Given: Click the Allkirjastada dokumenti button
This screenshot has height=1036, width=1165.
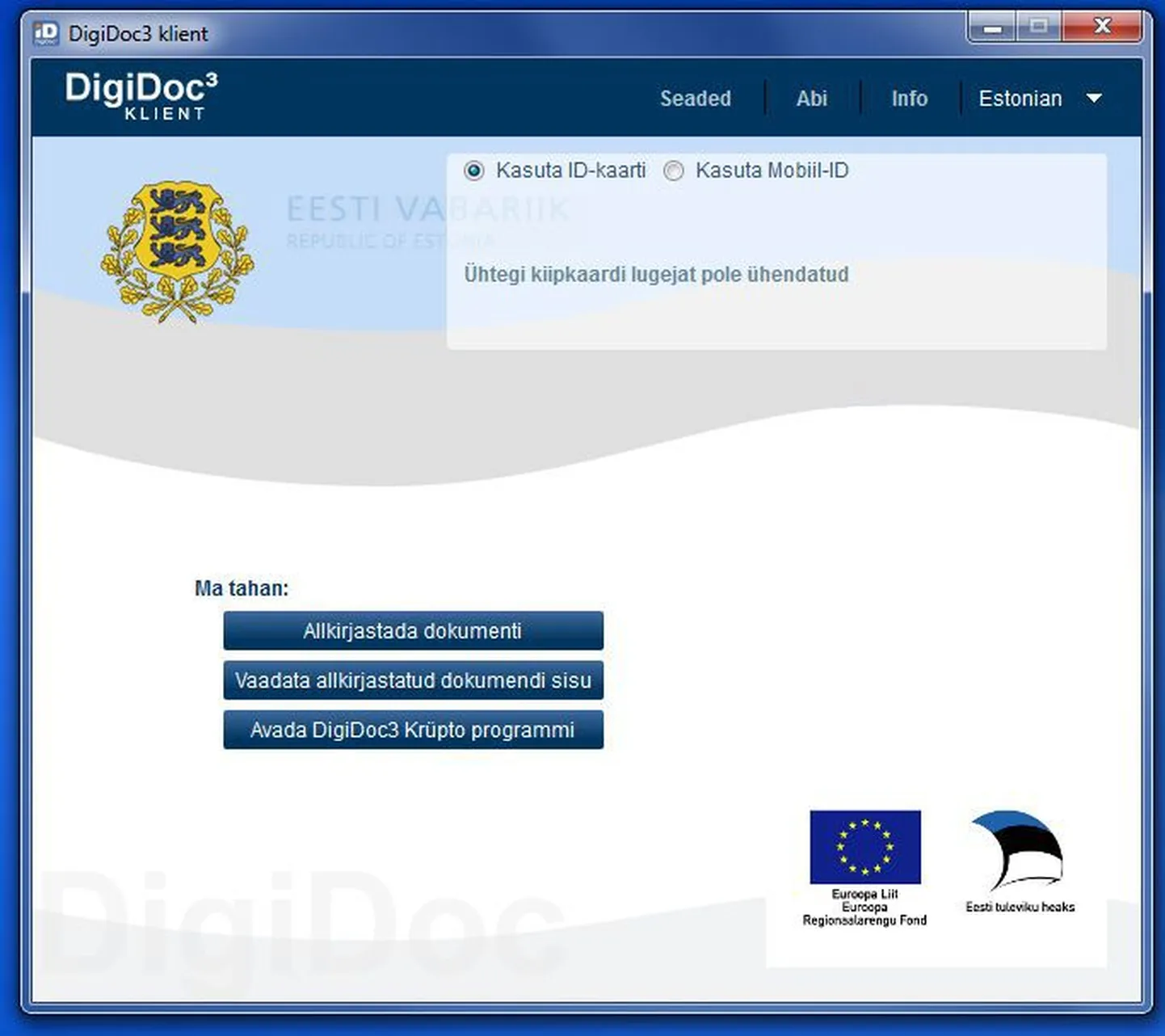Looking at the screenshot, I should pyautogui.click(x=413, y=630).
